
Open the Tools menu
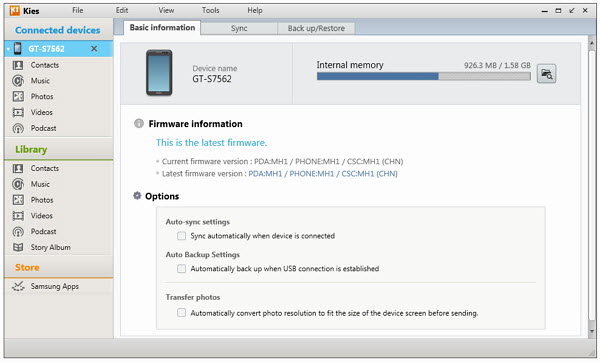[x=210, y=10]
